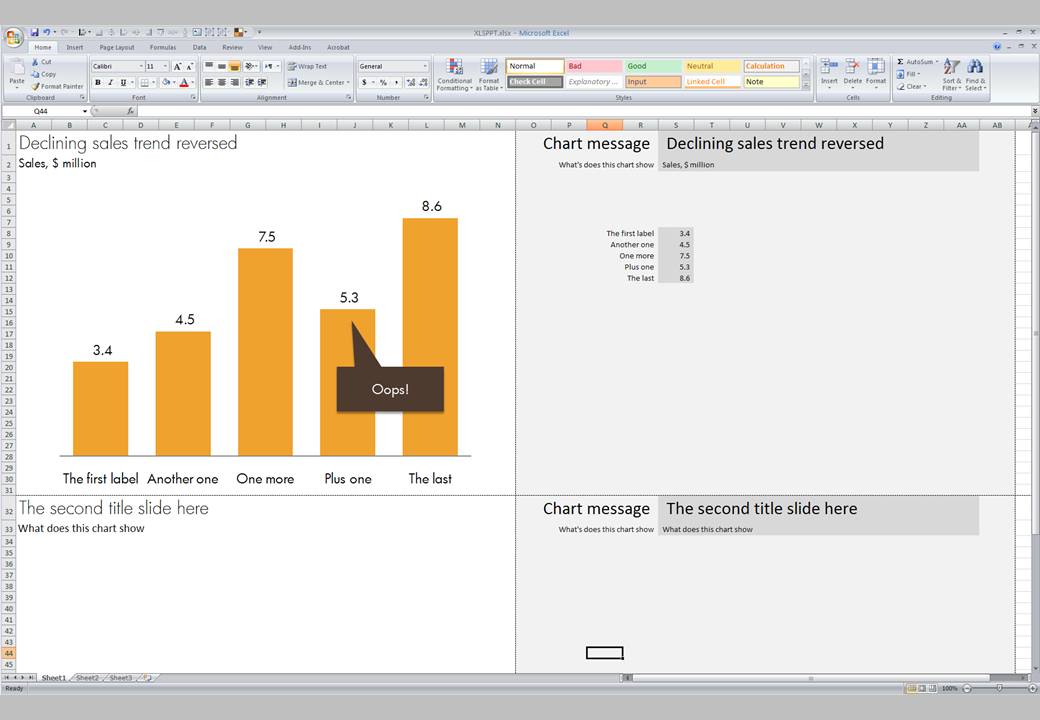The image size is (1040, 720).
Task: Open the Office Button menu
Action: coord(13,37)
